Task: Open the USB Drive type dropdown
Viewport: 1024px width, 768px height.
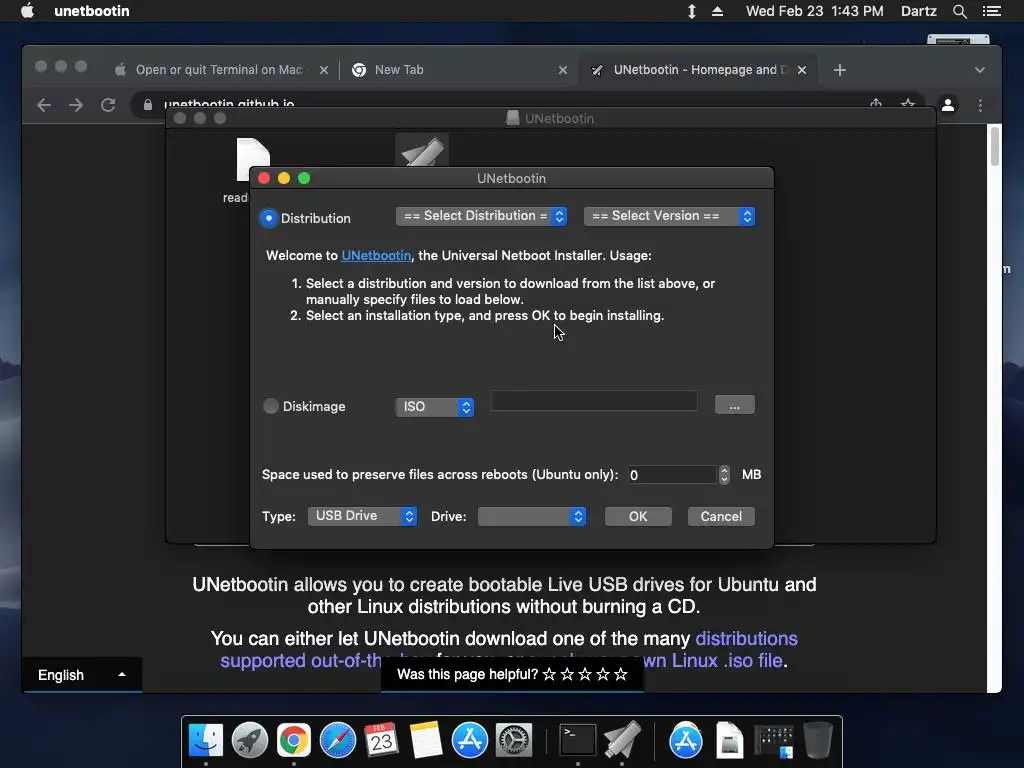Action: (x=362, y=516)
